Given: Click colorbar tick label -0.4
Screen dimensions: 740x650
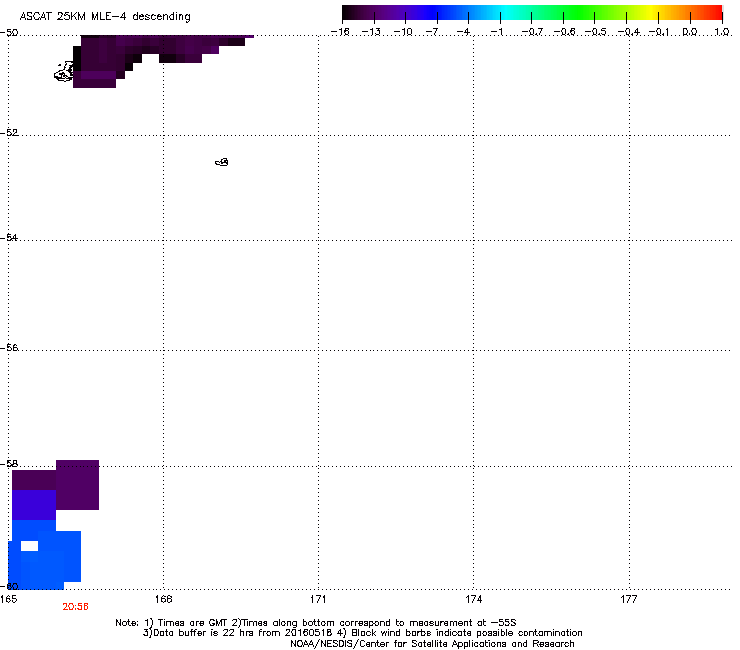Looking at the screenshot, I should pyautogui.click(x=628, y=32).
